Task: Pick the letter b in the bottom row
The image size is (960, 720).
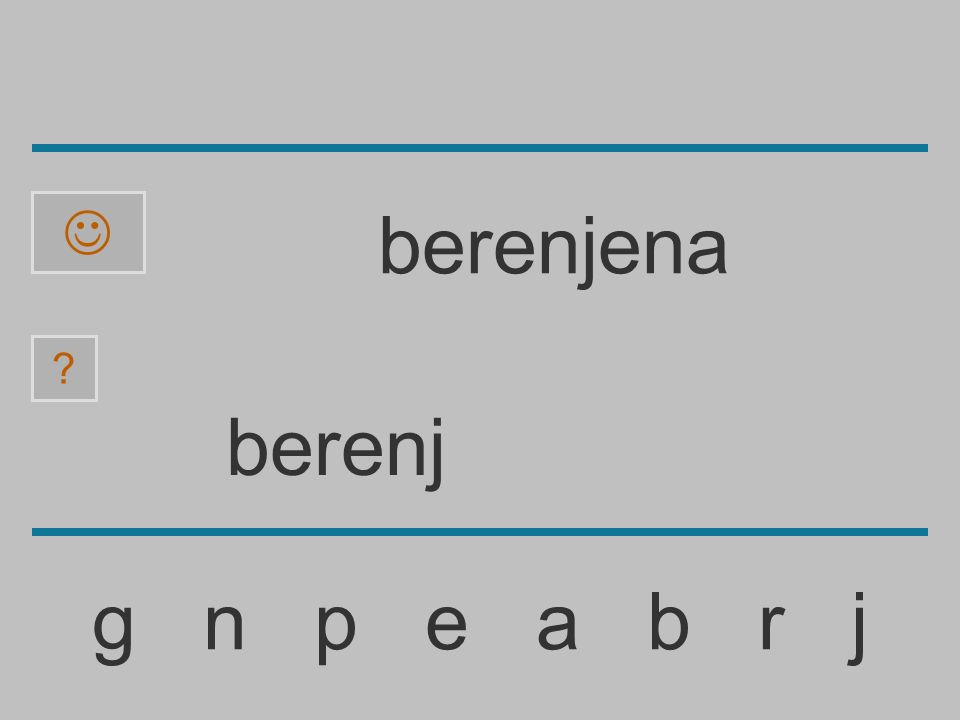Action: pyautogui.click(x=669, y=620)
